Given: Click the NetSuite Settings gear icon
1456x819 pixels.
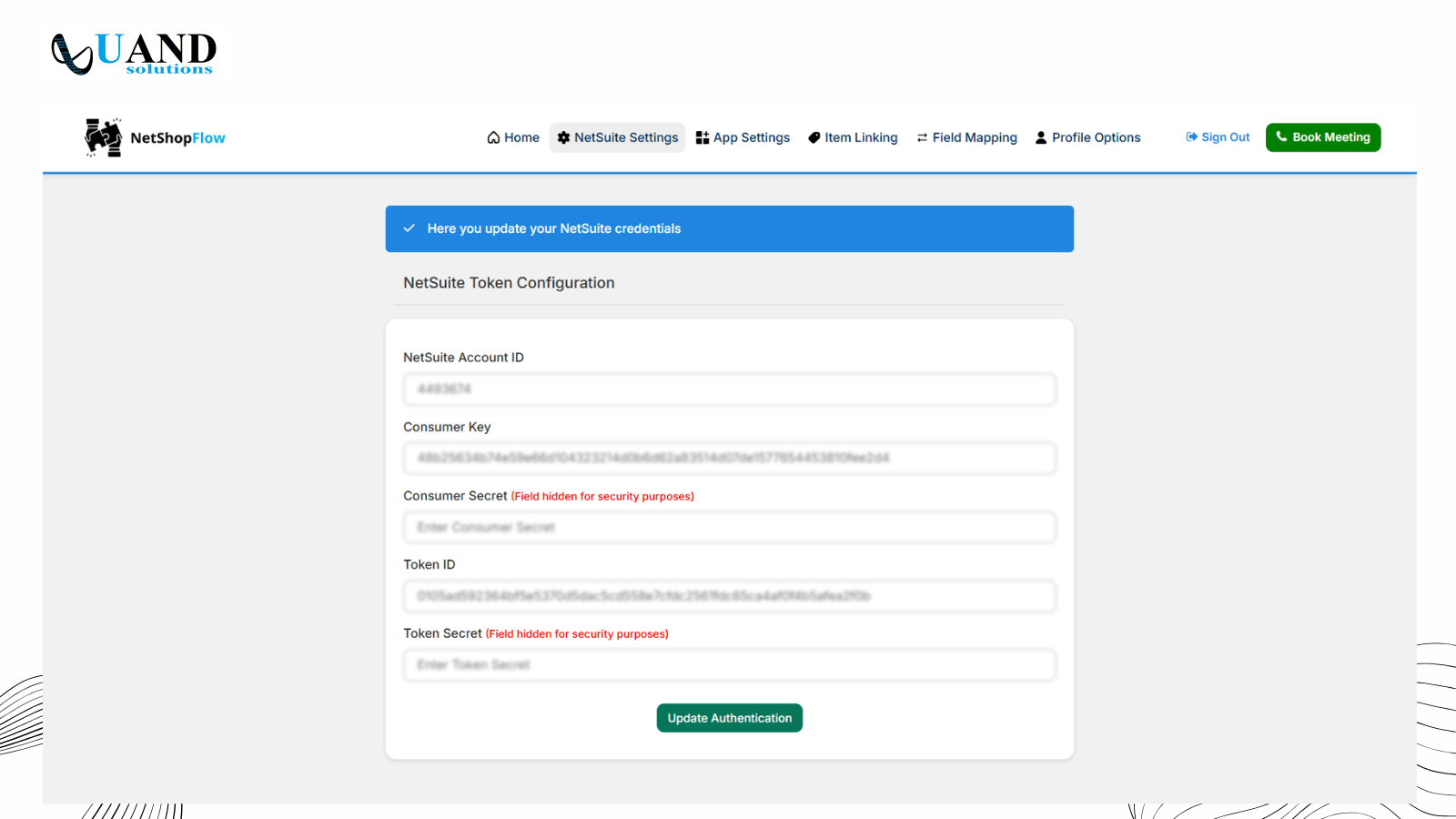Looking at the screenshot, I should (x=564, y=137).
